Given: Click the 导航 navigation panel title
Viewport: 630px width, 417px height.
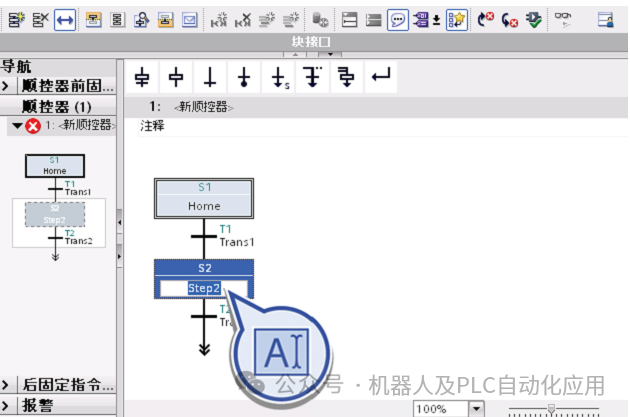Looking at the screenshot, I should tap(16, 66).
